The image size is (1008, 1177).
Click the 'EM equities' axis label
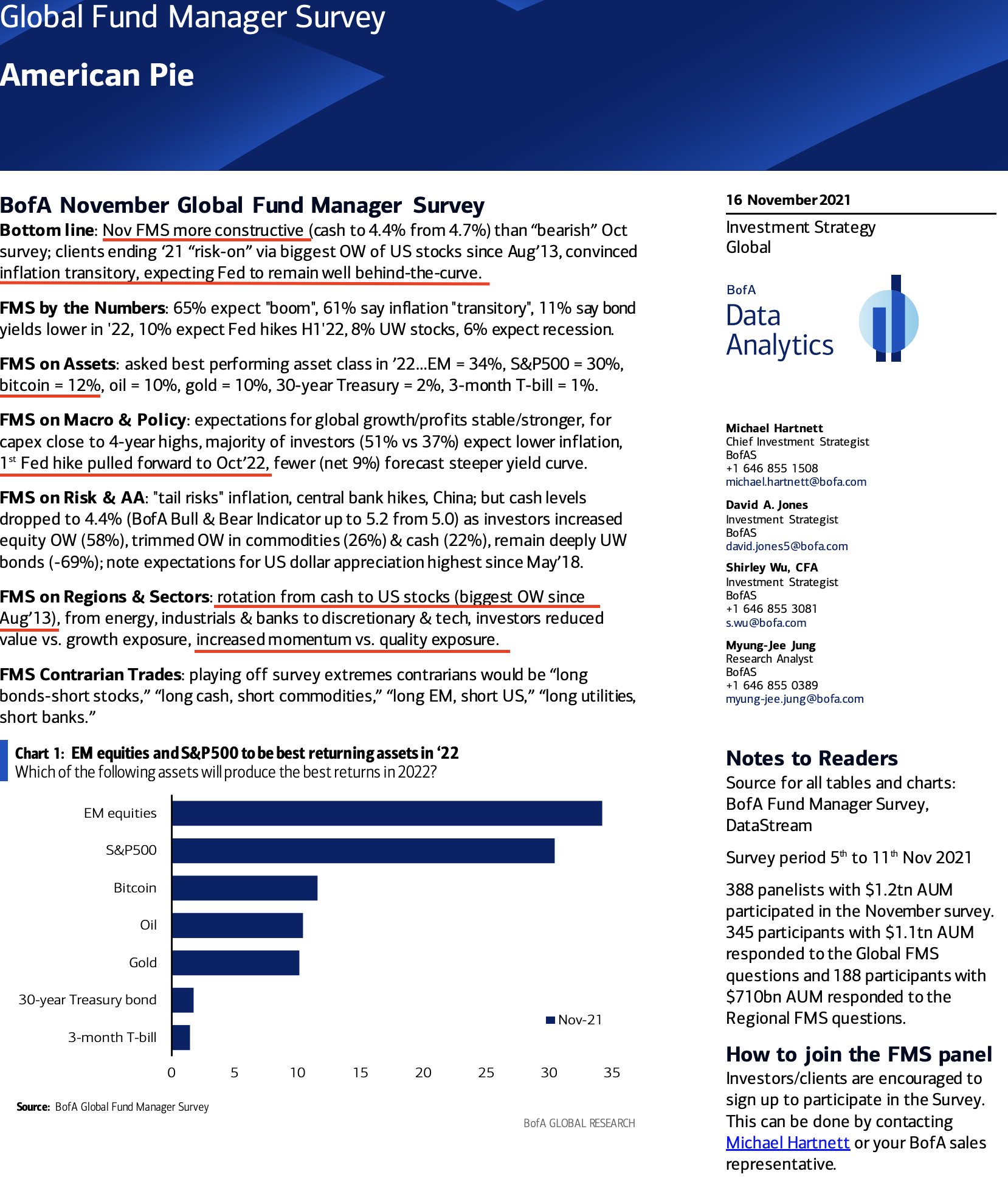point(120,813)
